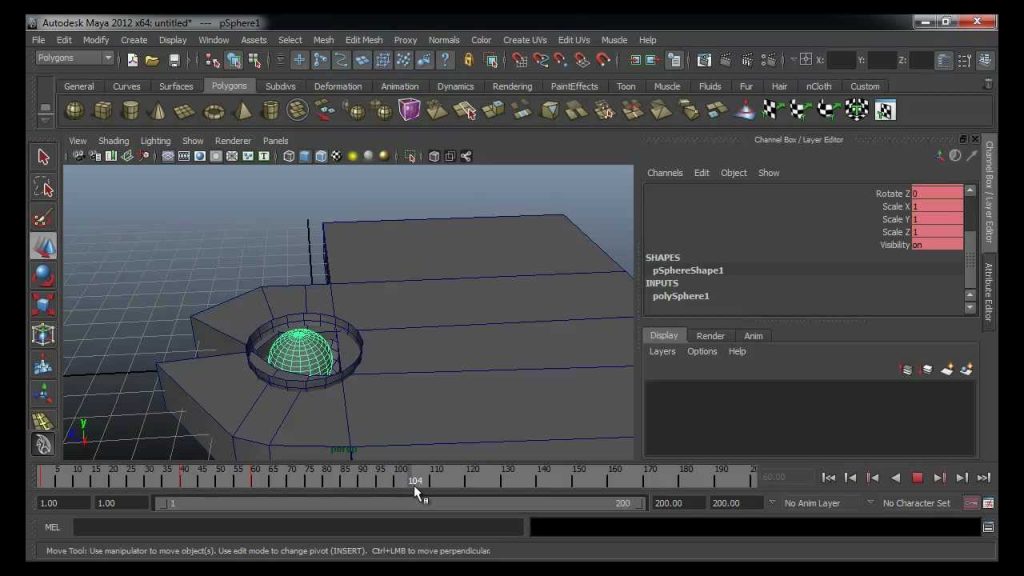Click the question mark snap icon

[445, 60]
